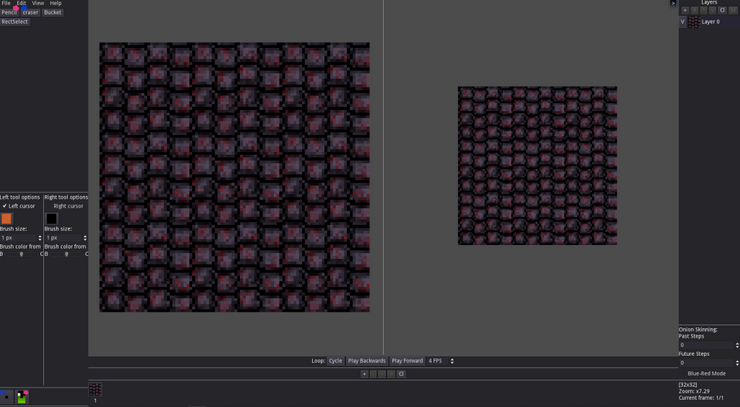Click the move layer down icon
740x407 pixels.
(x=713, y=10)
